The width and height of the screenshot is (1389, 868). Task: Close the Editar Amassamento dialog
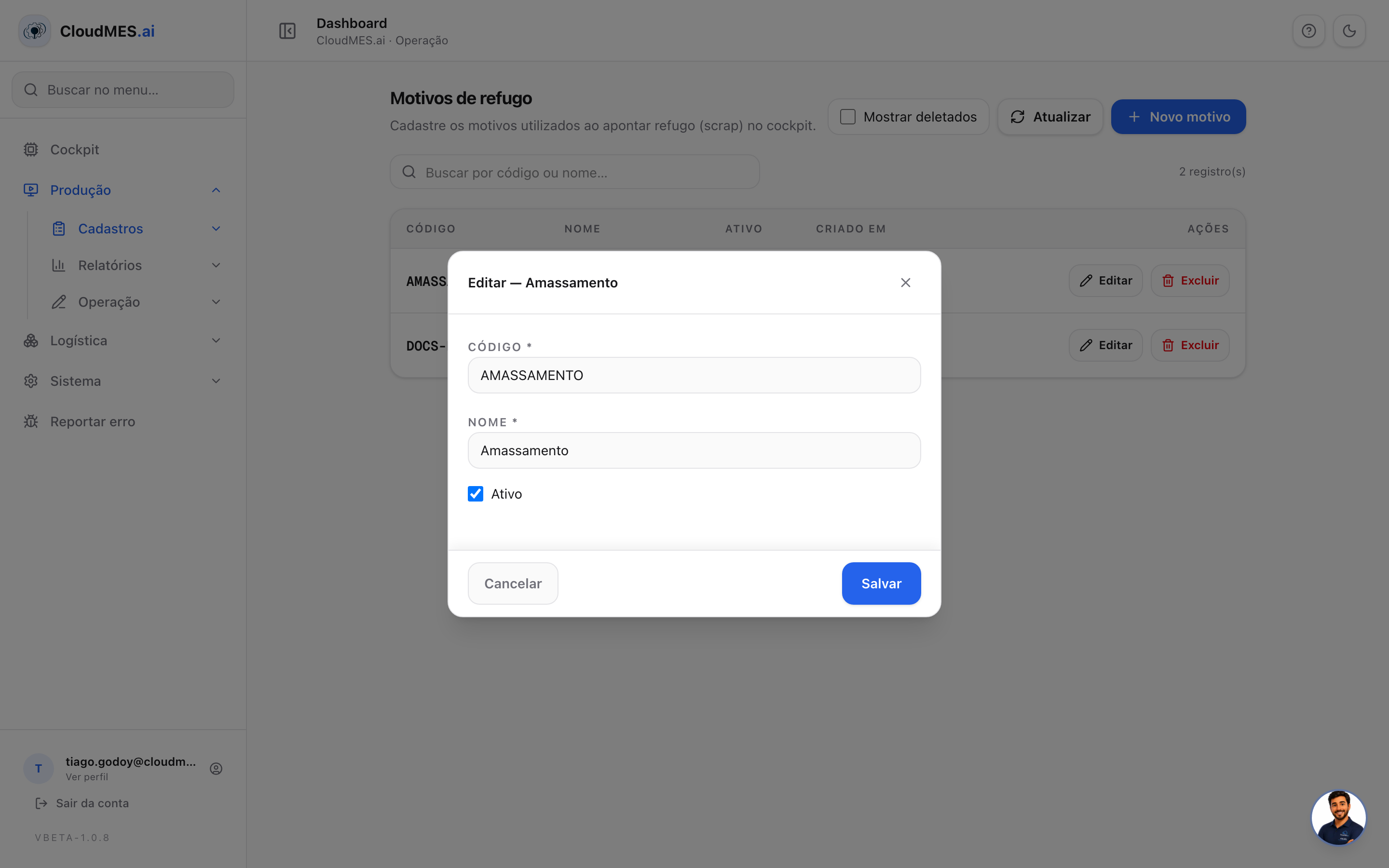[906, 283]
